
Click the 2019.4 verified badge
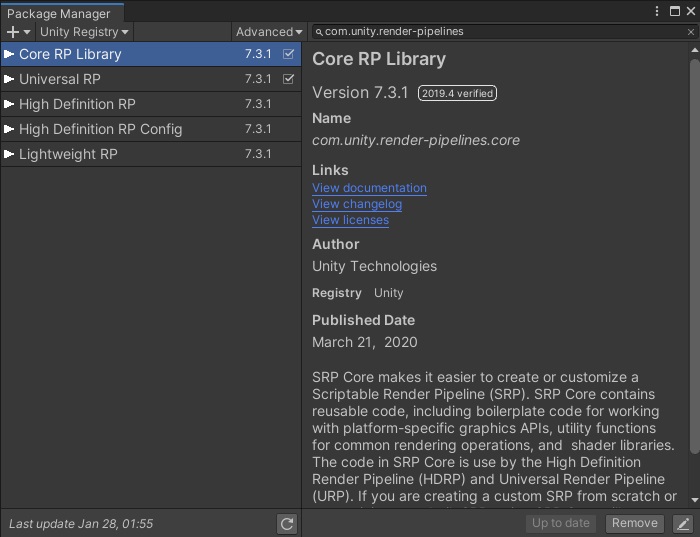click(x=457, y=93)
